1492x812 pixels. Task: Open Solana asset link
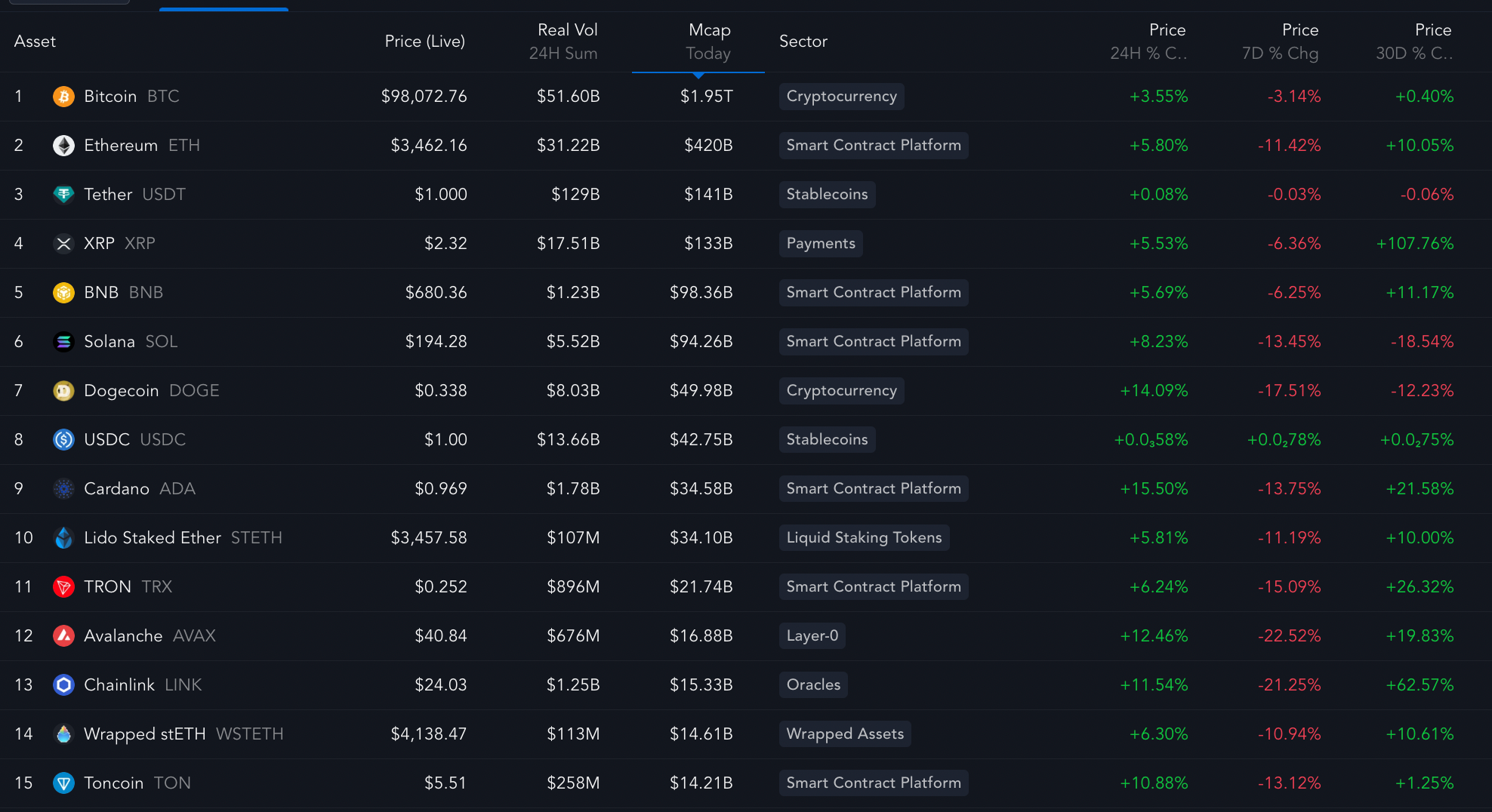click(x=109, y=342)
